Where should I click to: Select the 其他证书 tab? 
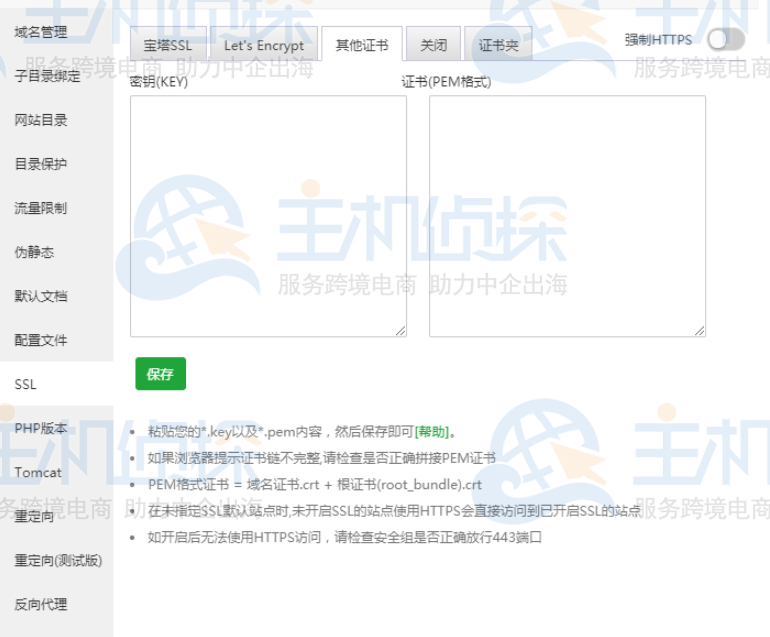coord(361,46)
